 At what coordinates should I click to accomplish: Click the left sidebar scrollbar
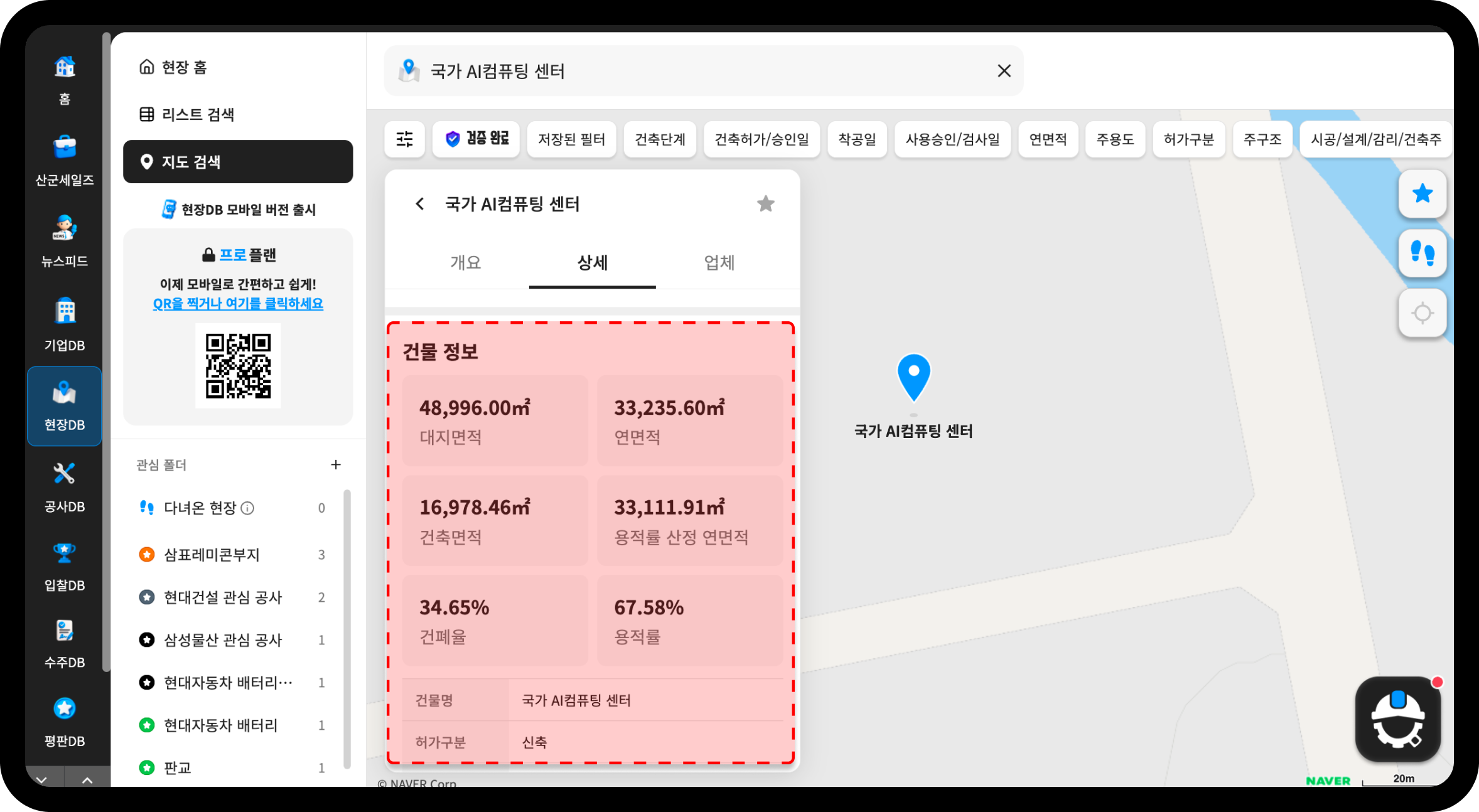pyautogui.click(x=106, y=351)
